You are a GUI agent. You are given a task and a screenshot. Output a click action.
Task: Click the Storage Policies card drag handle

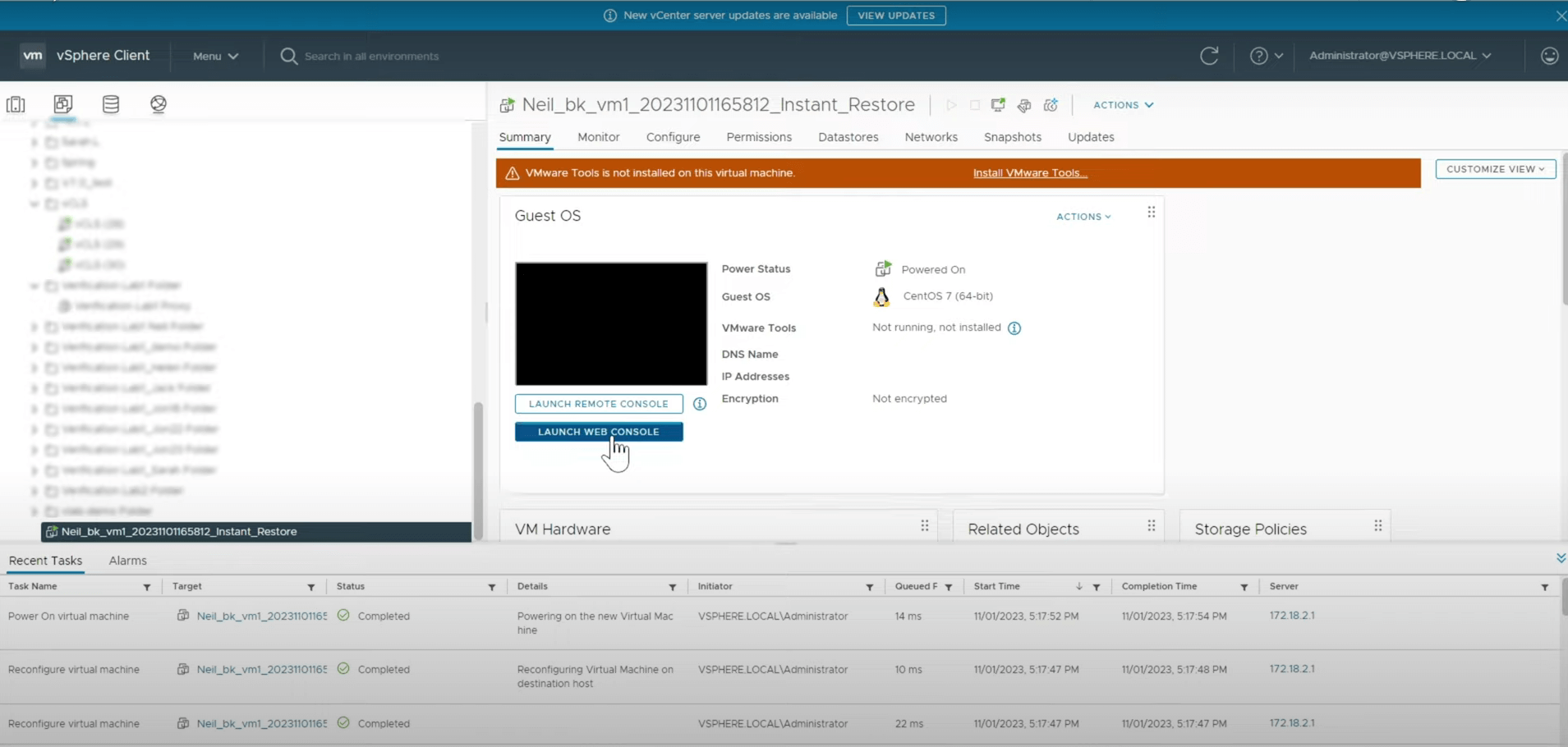(1378, 525)
